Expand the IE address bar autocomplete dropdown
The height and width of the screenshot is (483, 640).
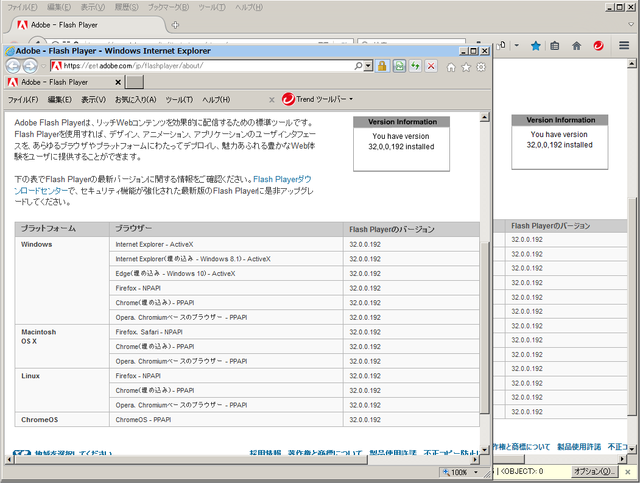369,66
